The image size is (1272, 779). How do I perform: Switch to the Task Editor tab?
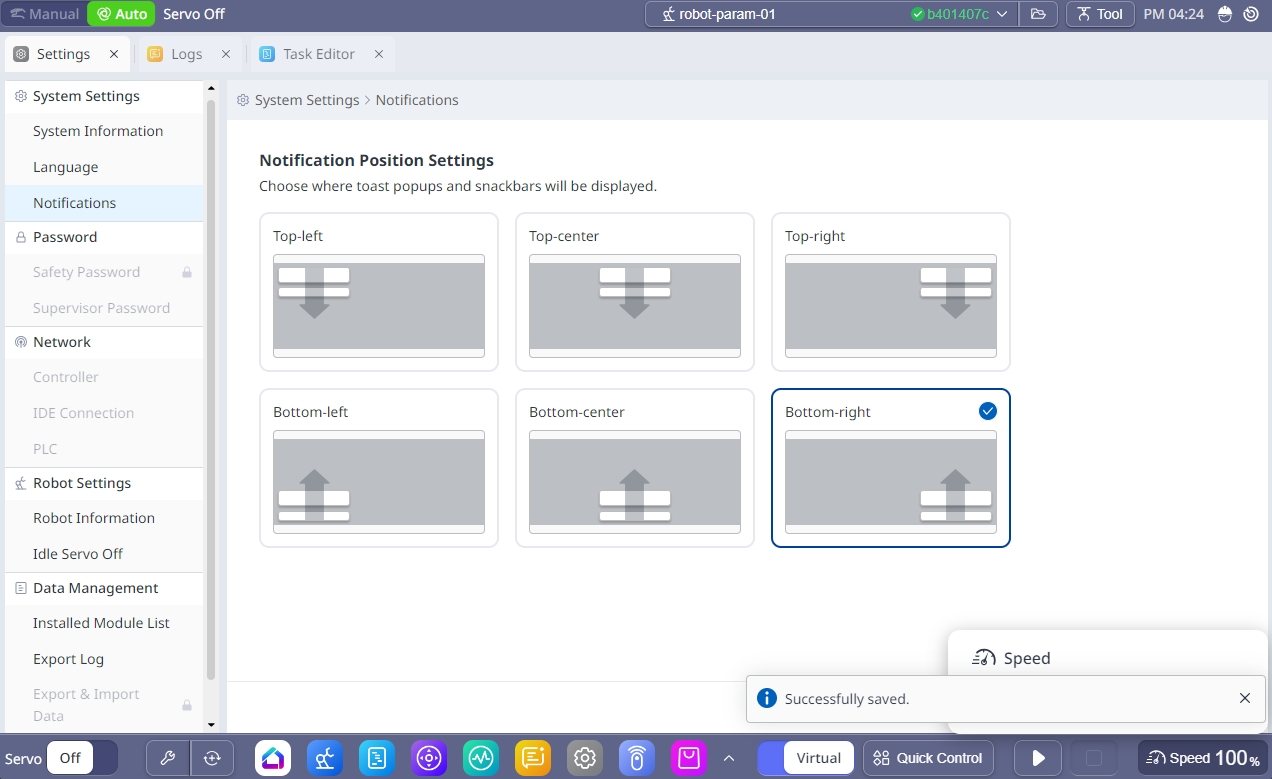[x=318, y=54]
